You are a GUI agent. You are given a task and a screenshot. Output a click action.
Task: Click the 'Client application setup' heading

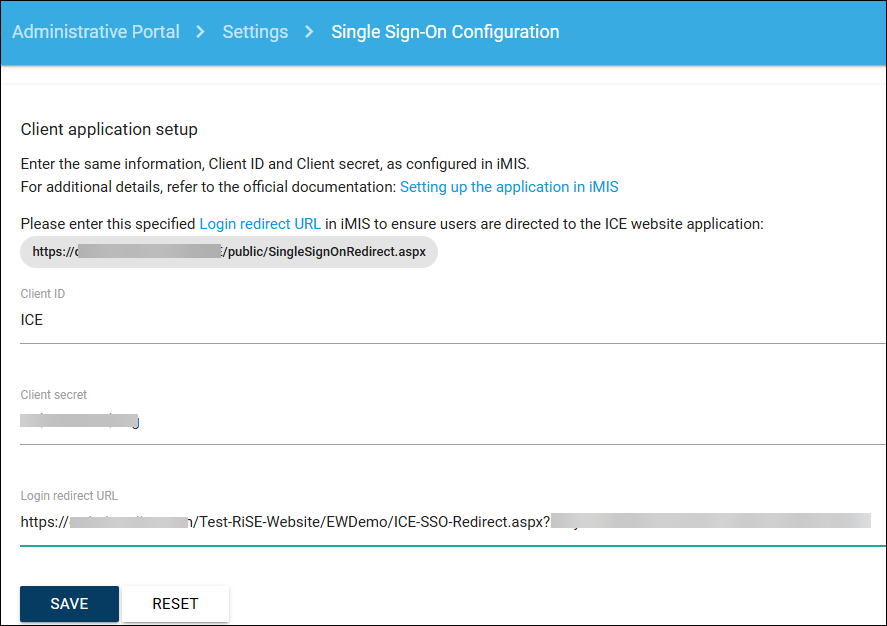pos(109,129)
